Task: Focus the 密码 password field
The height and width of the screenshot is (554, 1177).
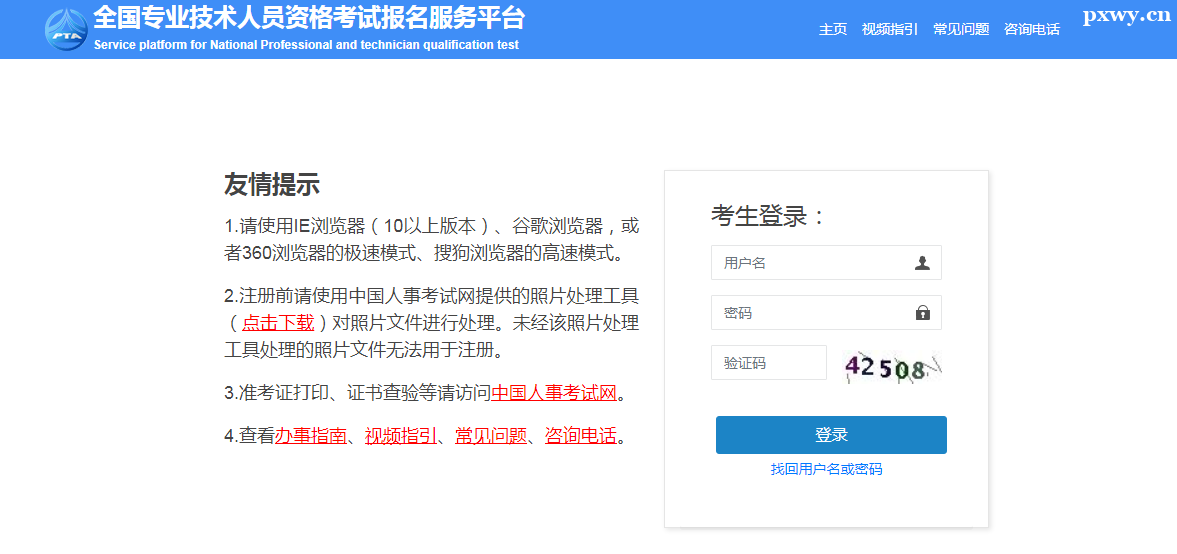Action: (x=810, y=313)
